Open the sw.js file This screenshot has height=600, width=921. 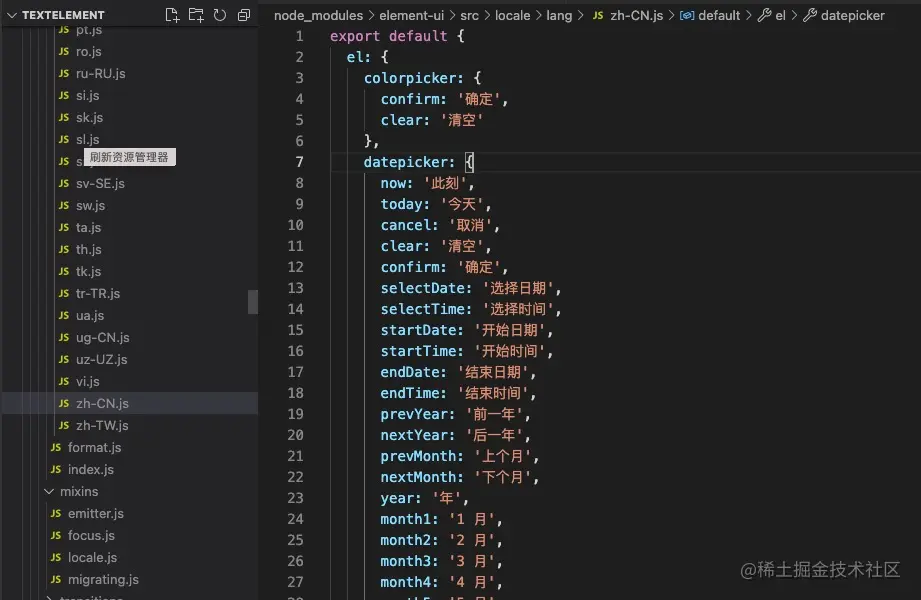(x=90, y=206)
